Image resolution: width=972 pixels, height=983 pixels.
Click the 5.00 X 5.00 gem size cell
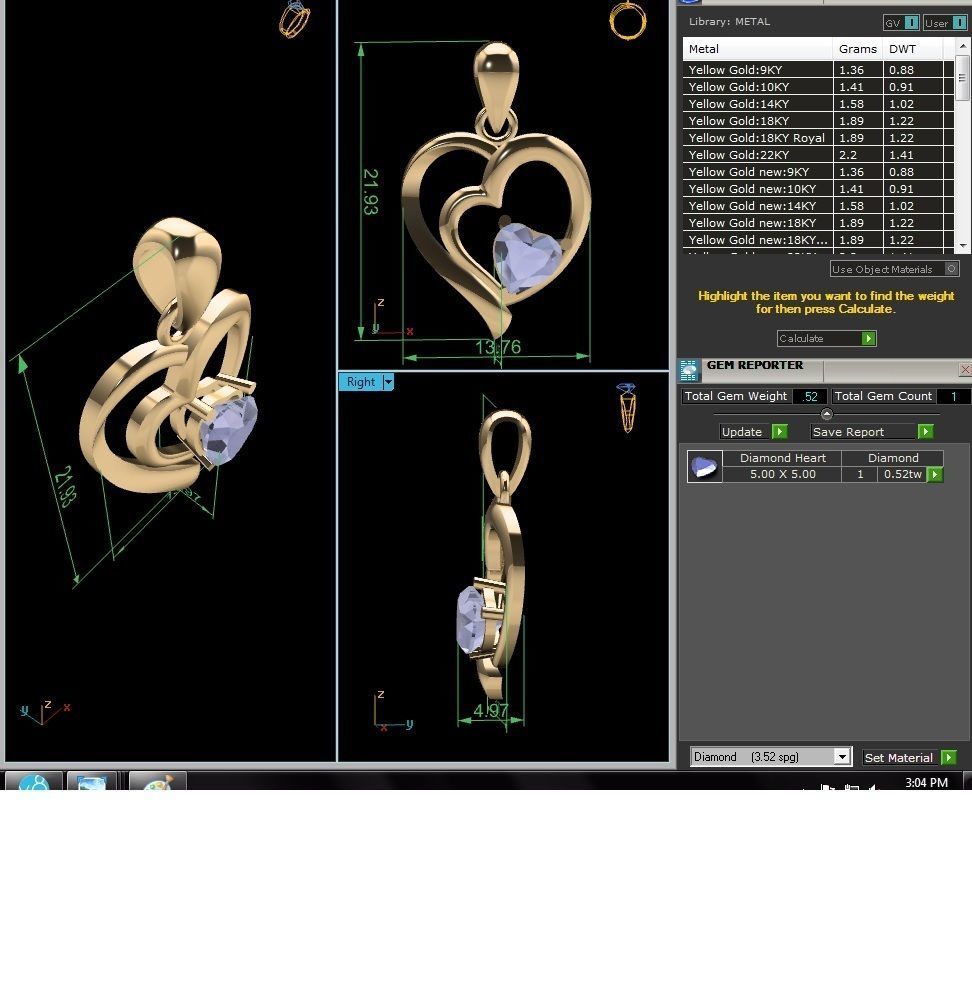point(783,474)
